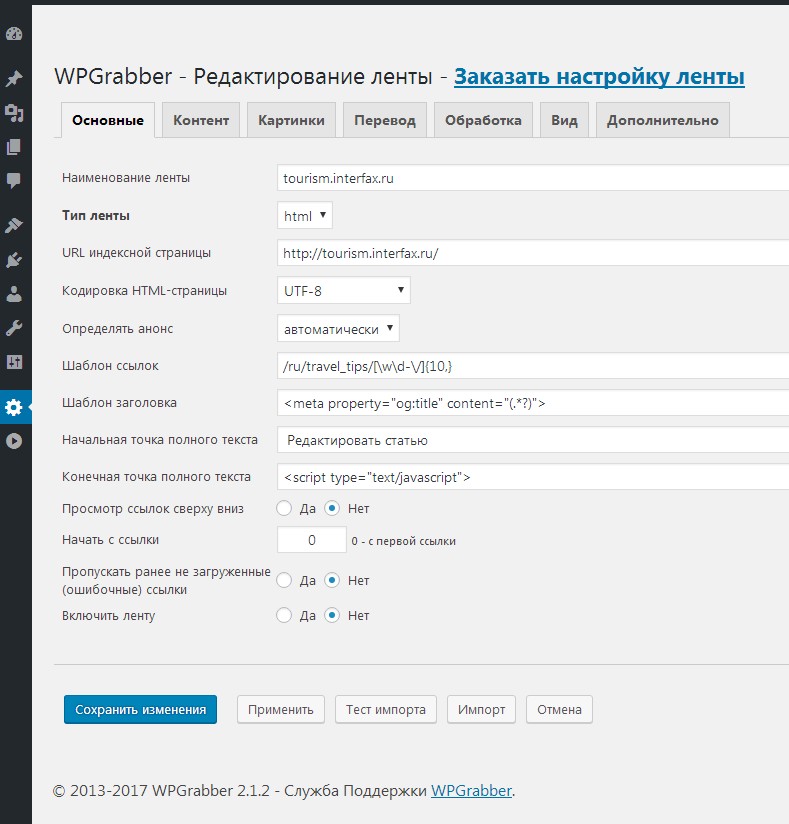Click the Включить ленту label
789x824 pixels.
coord(108,615)
